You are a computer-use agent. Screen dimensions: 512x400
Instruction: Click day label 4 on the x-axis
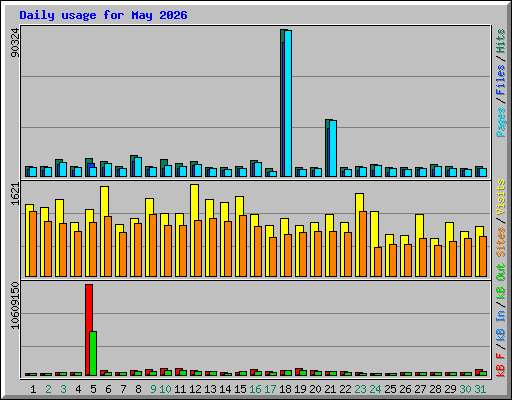coord(78,389)
